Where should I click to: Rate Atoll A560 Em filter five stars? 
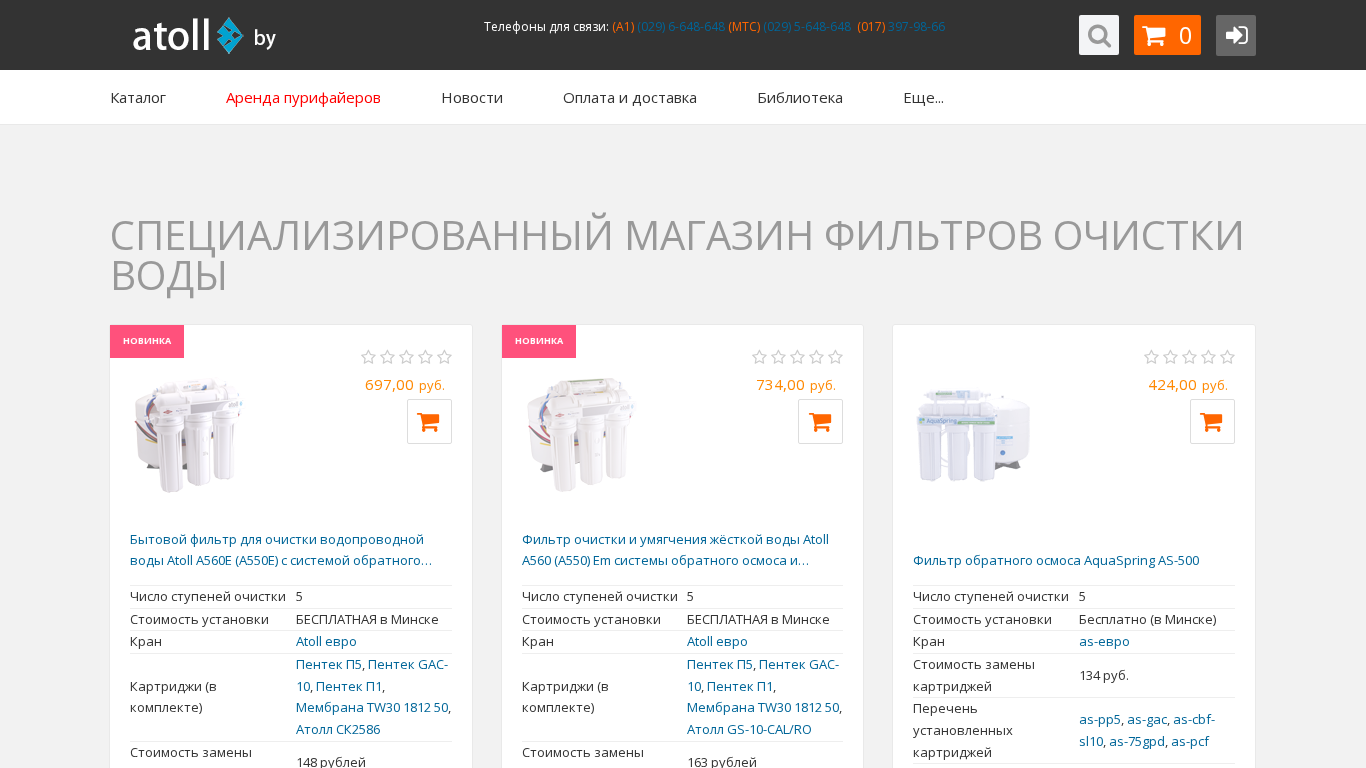coord(836,357)
